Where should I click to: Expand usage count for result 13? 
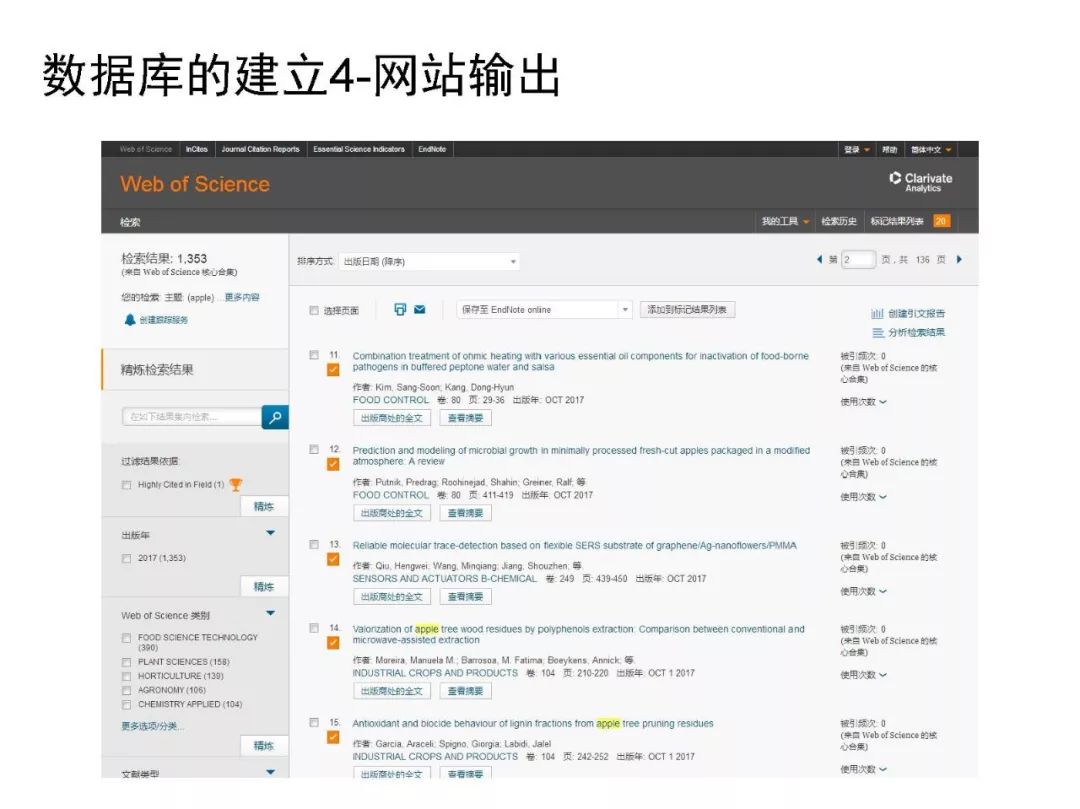[x=863, y=591]
